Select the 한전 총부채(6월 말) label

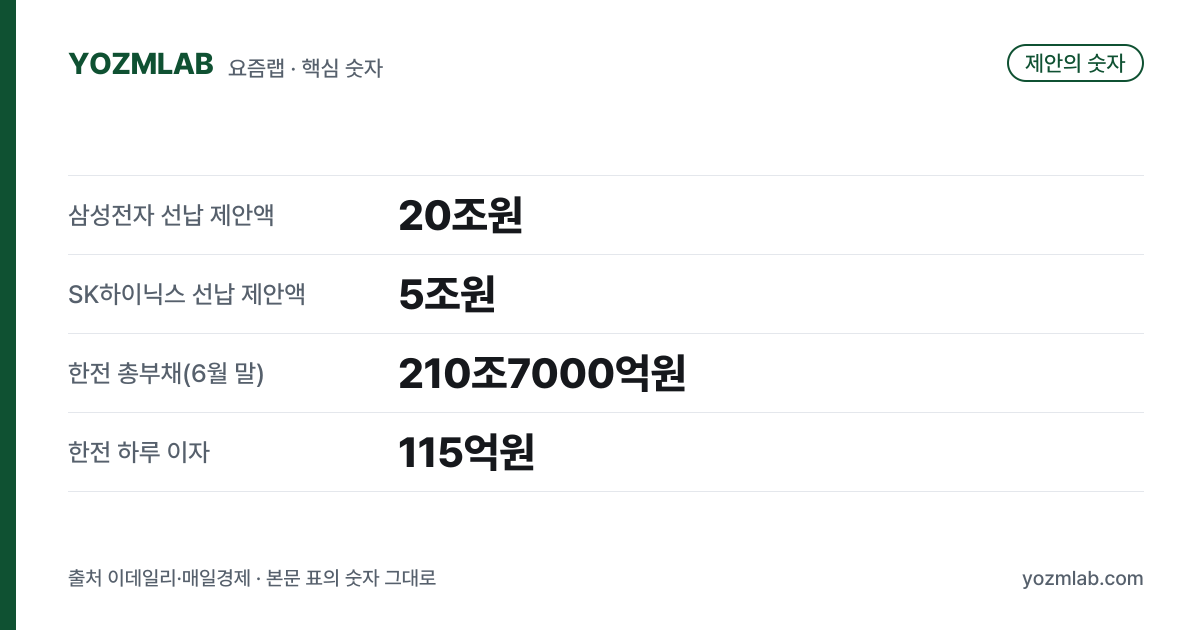[x=166, y=373]
